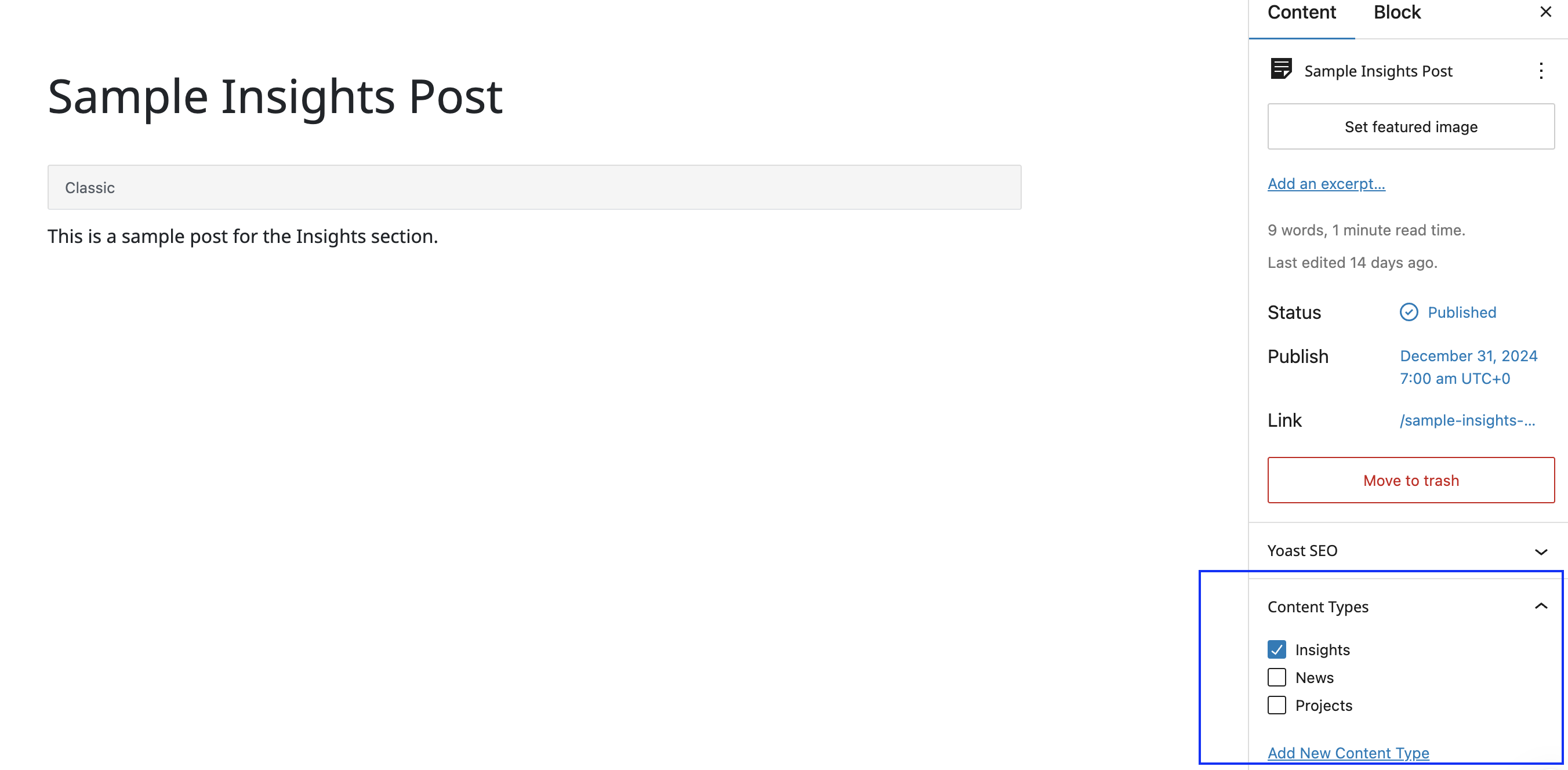
Task: Click Set featured image button
Action: point(1410,126)
